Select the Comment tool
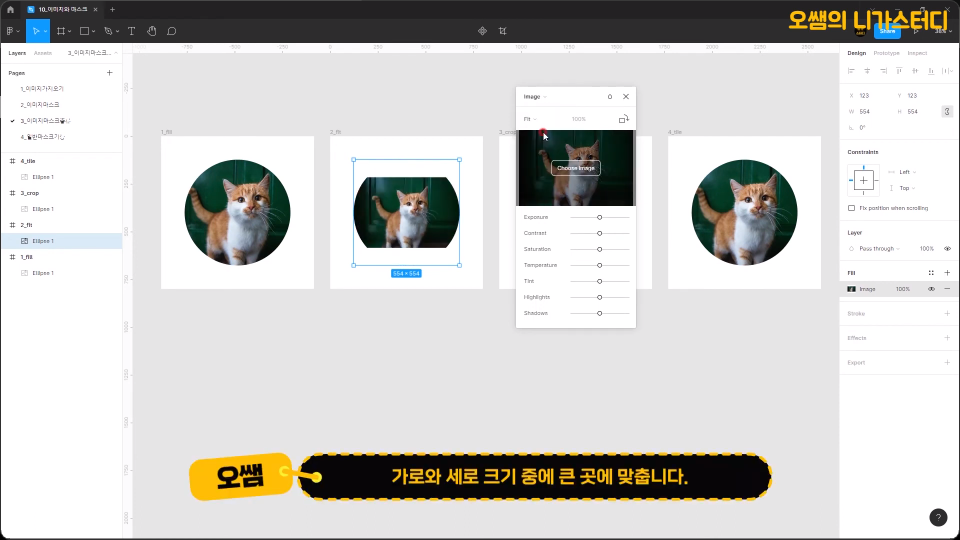The image size is (960, 540). pos(171,31)
